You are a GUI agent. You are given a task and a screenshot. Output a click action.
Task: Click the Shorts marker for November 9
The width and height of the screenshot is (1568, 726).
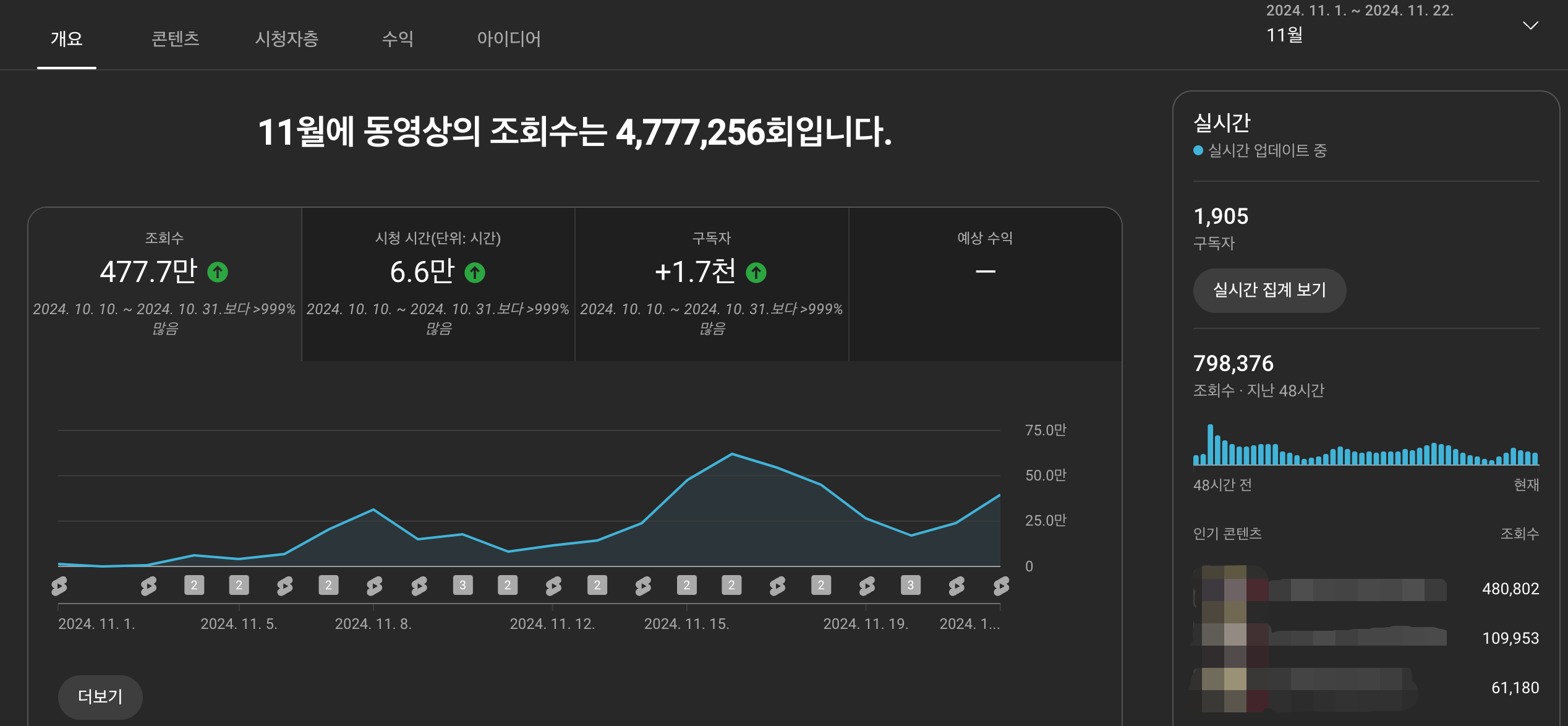coord(419,586)
